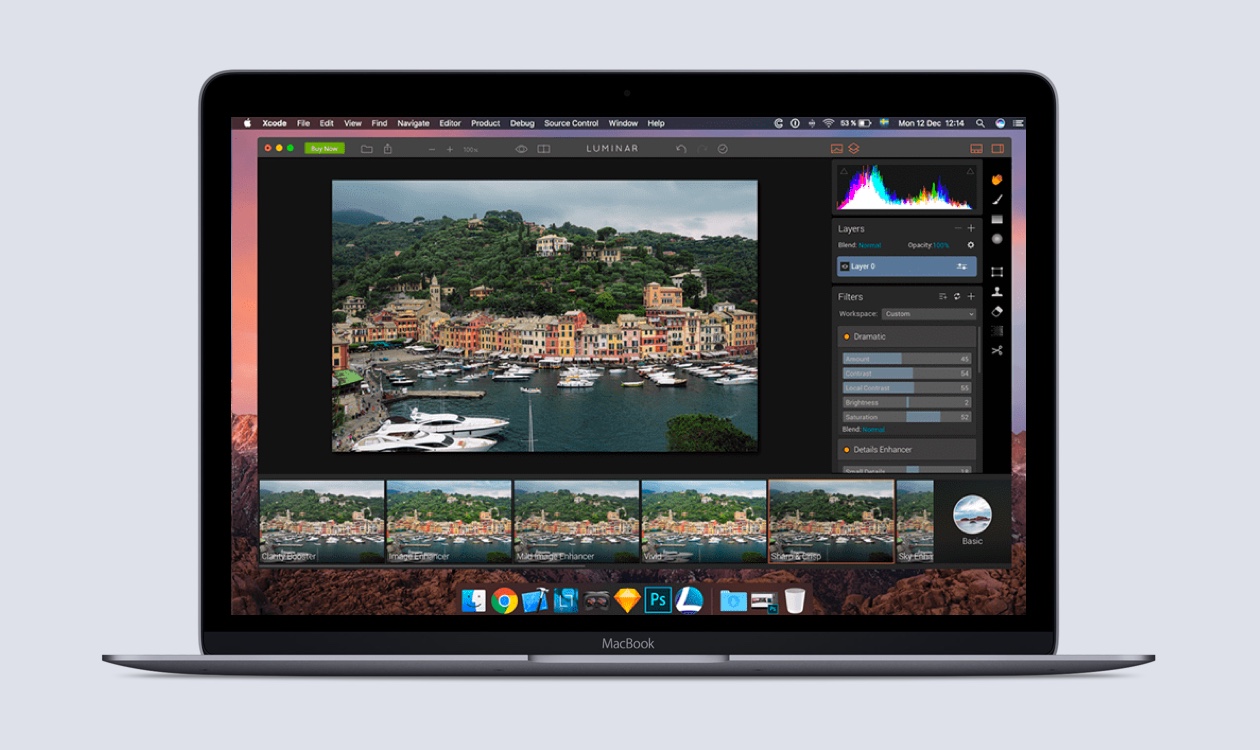Viewport: 1260px width, 750px height.
Task: Open the history checkmark-circle icon
Action: (723, 149)
